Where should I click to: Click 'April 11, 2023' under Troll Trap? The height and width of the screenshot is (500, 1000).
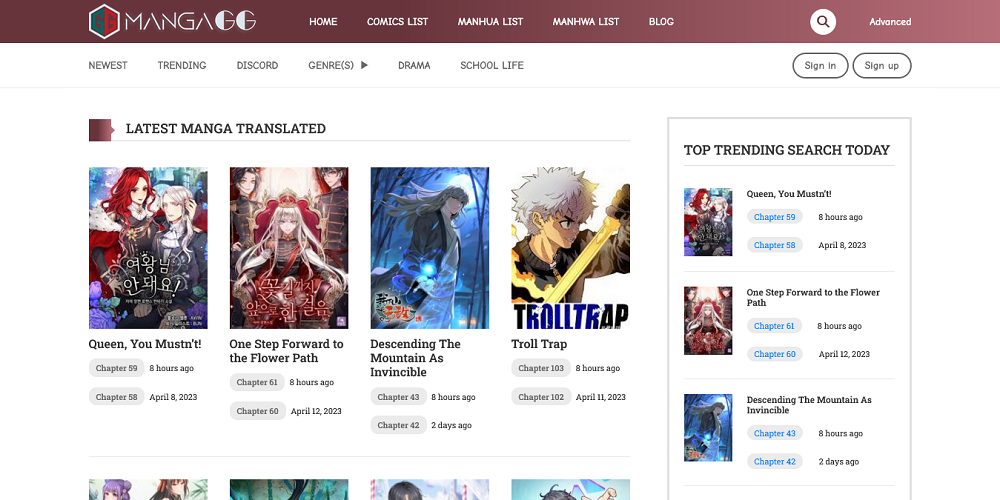click(601, 397)
